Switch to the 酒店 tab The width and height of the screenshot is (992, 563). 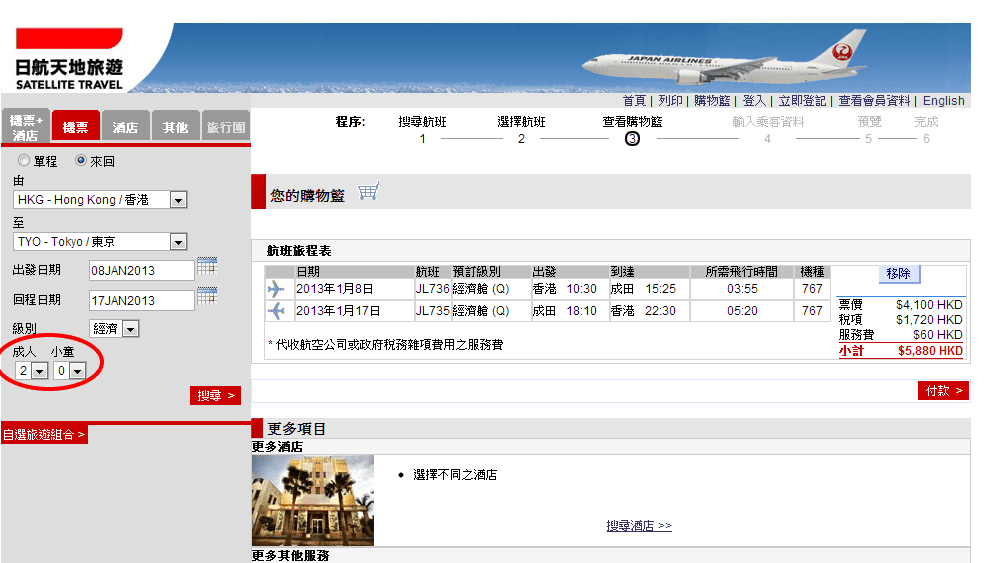[x=125, y=128]
